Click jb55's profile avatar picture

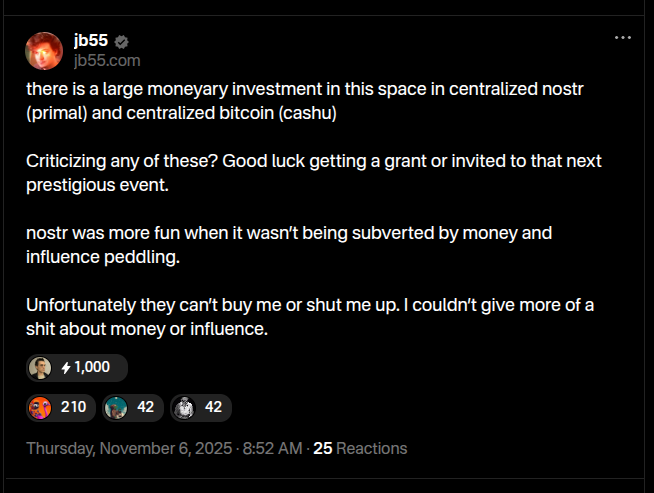pos(45,52)
